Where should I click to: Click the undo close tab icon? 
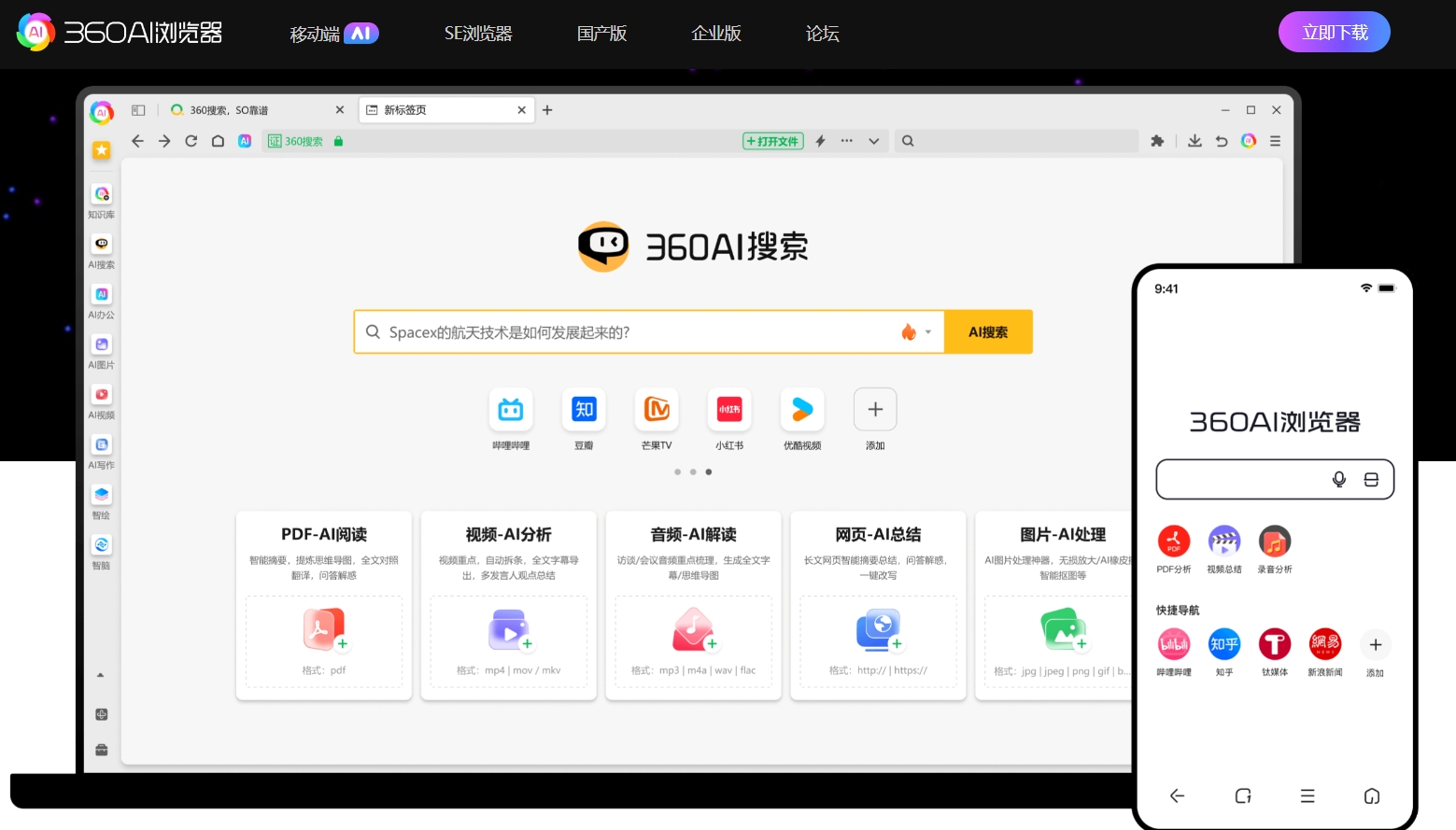1222,141
